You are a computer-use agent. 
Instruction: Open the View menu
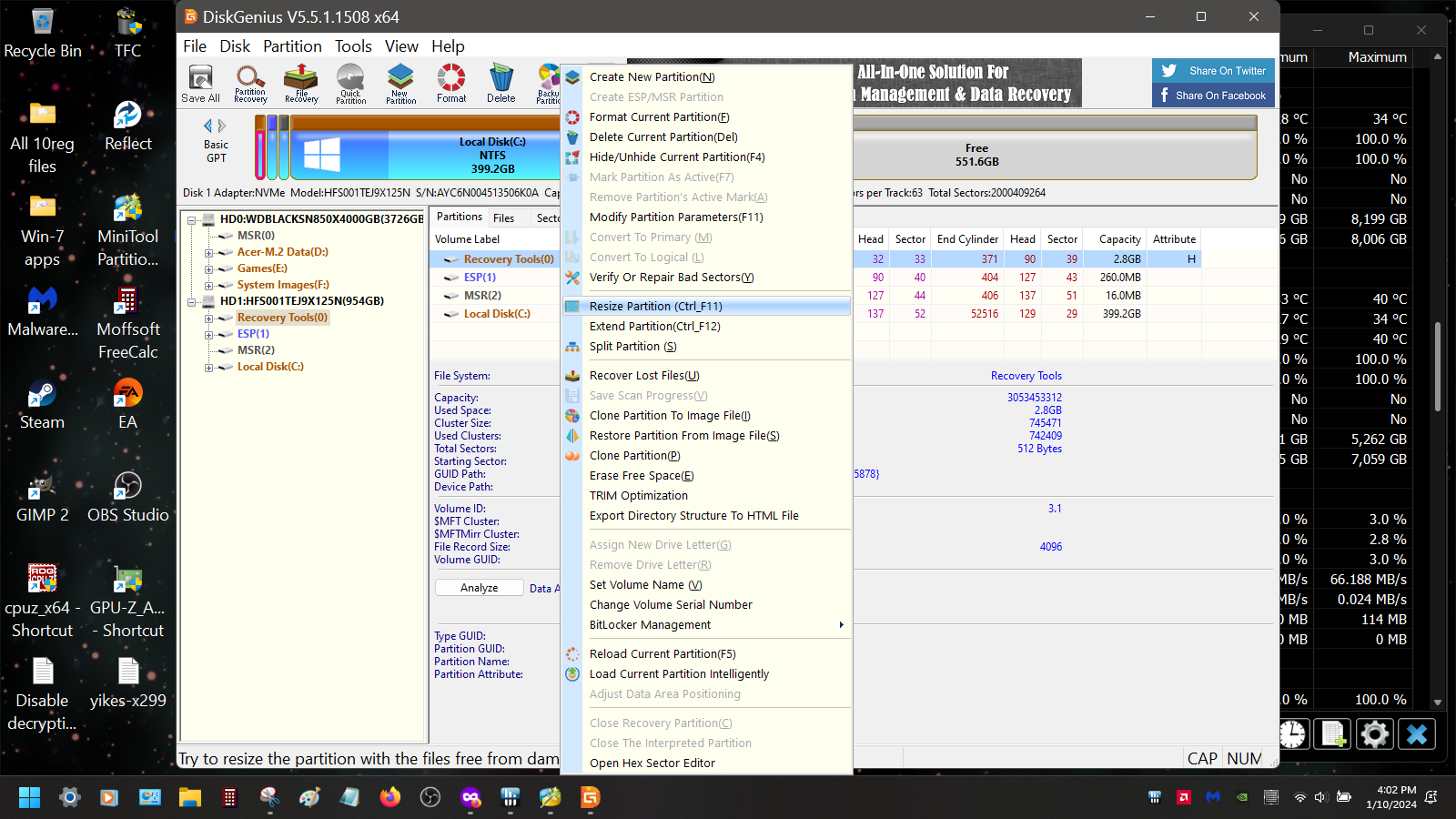pyautogui.click(x=401, y=46)
